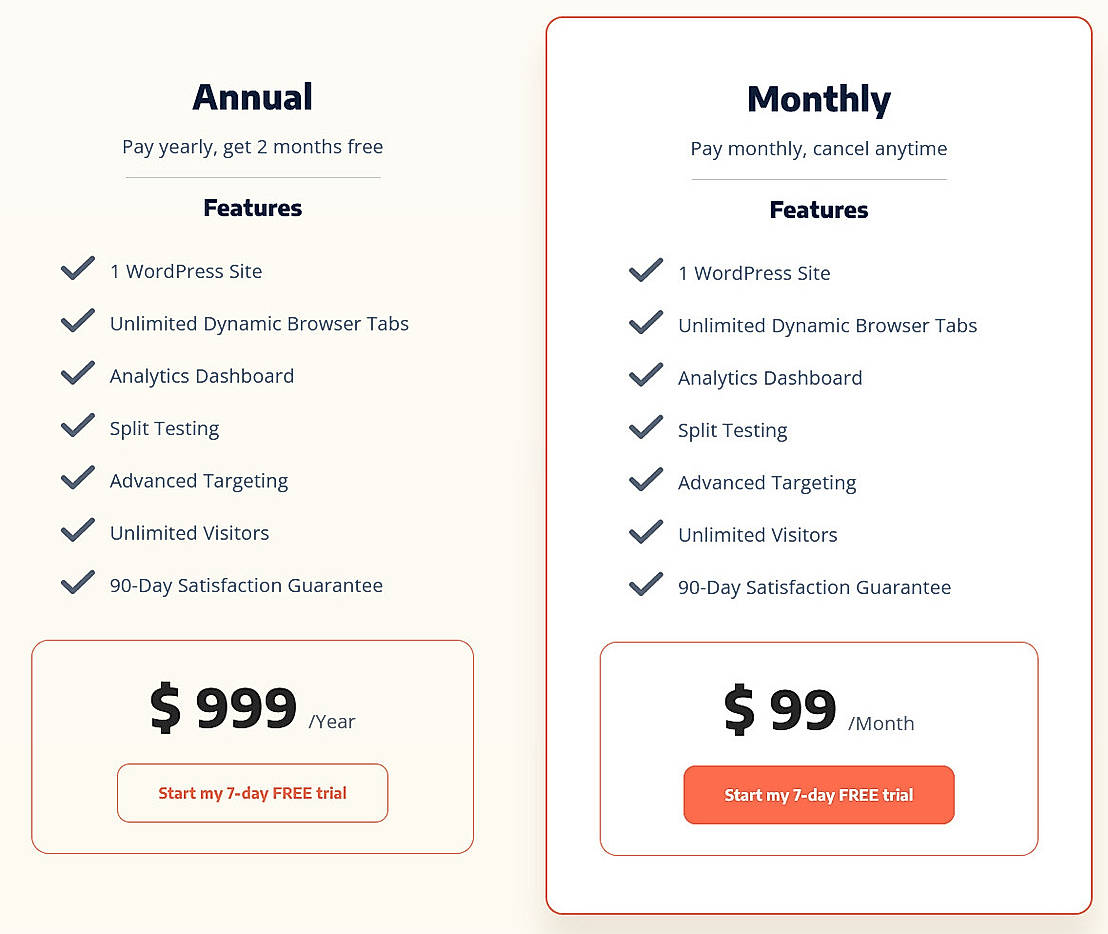
Task: Click Monthly Analytics Dashboard feature text
Action: click(x=770, y=379)
